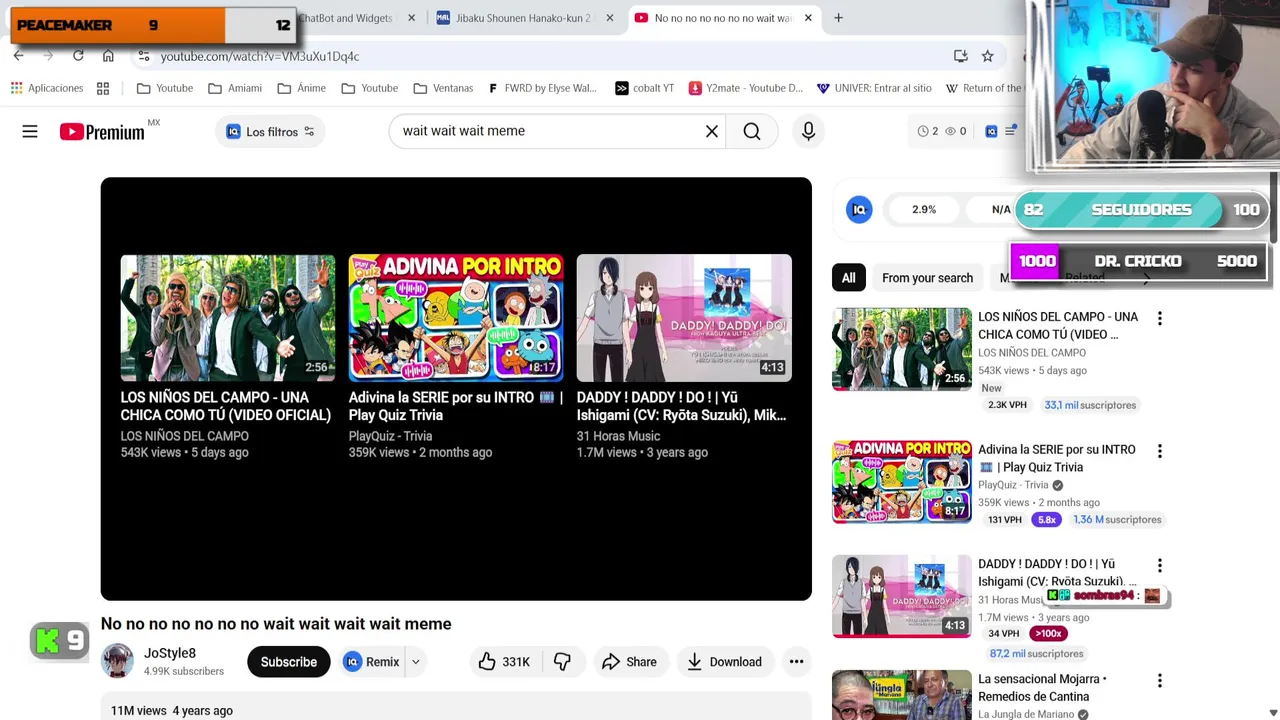Open options for La sensacional Mojarra video
Screen dimensions: 1280x720
click(1159, 680)
